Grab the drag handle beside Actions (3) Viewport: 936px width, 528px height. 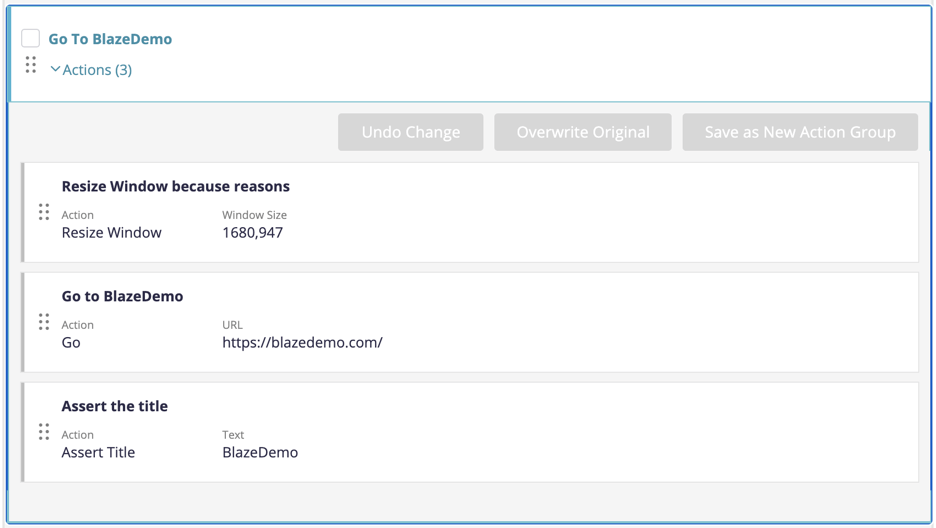tap(31, 64)
